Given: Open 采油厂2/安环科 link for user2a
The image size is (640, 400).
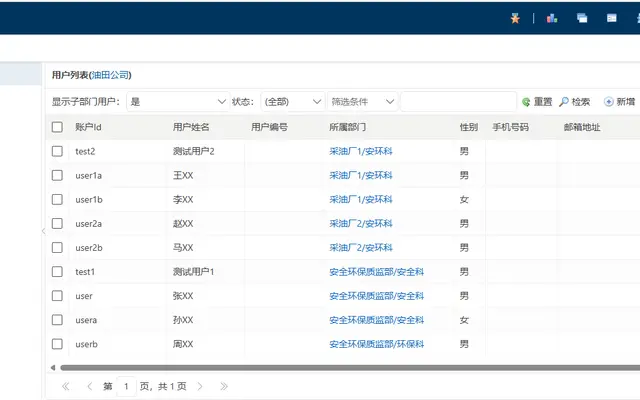Looking at the screenshot, I should 361,224.
